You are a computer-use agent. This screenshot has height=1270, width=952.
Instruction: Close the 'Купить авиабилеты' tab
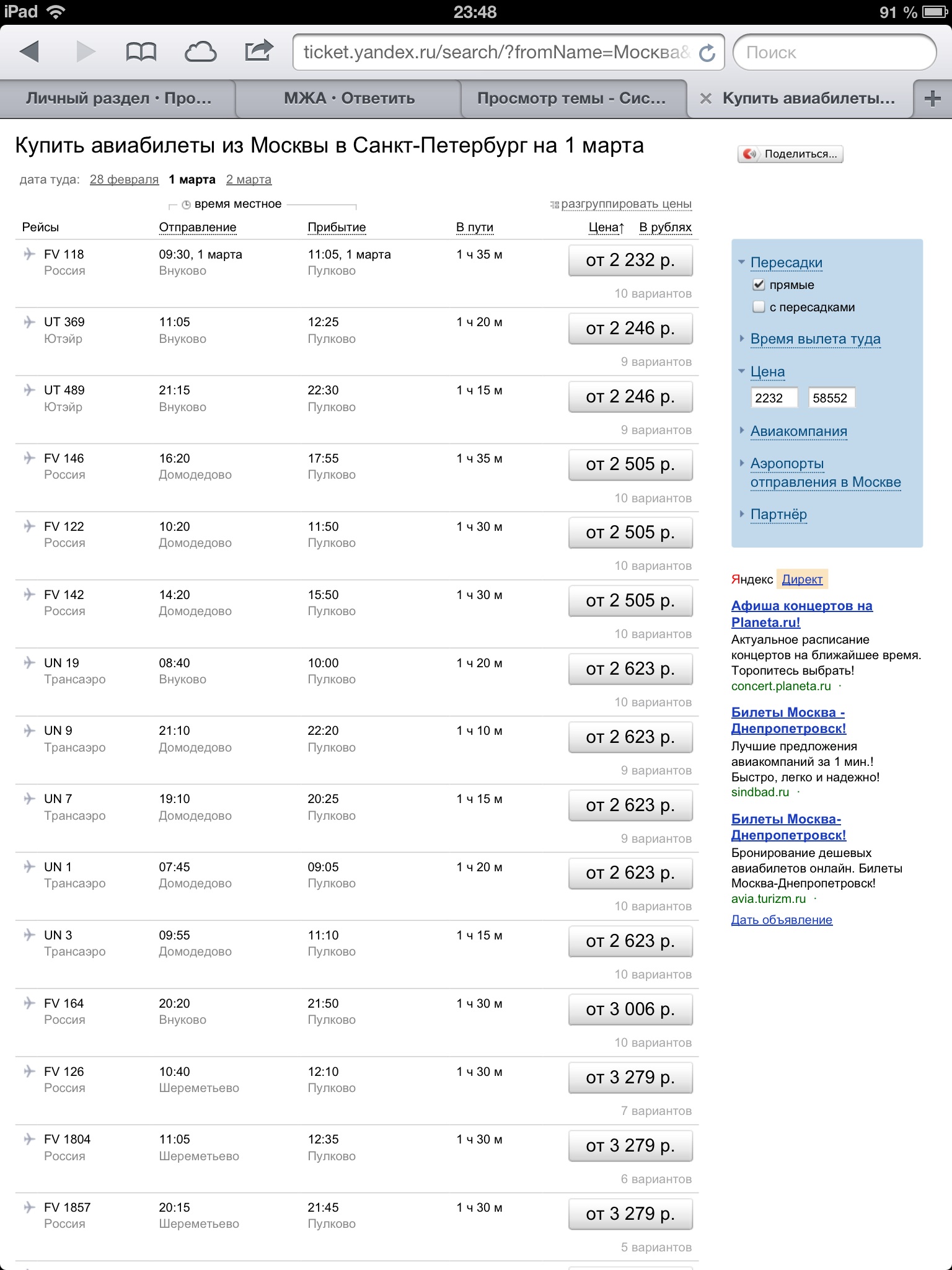pyautogui.click(x=705, y=99)
